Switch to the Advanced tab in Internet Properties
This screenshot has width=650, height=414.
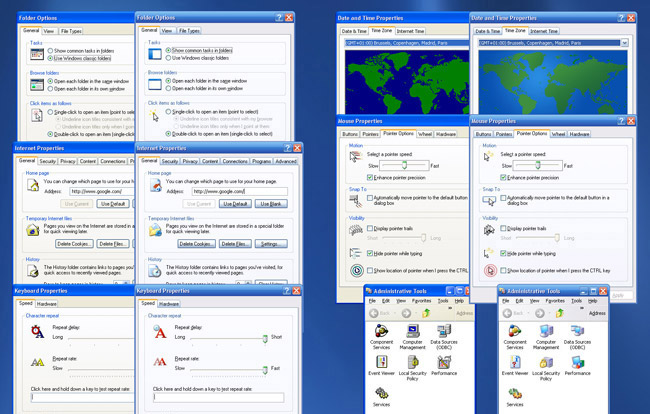tap(286, 161)
